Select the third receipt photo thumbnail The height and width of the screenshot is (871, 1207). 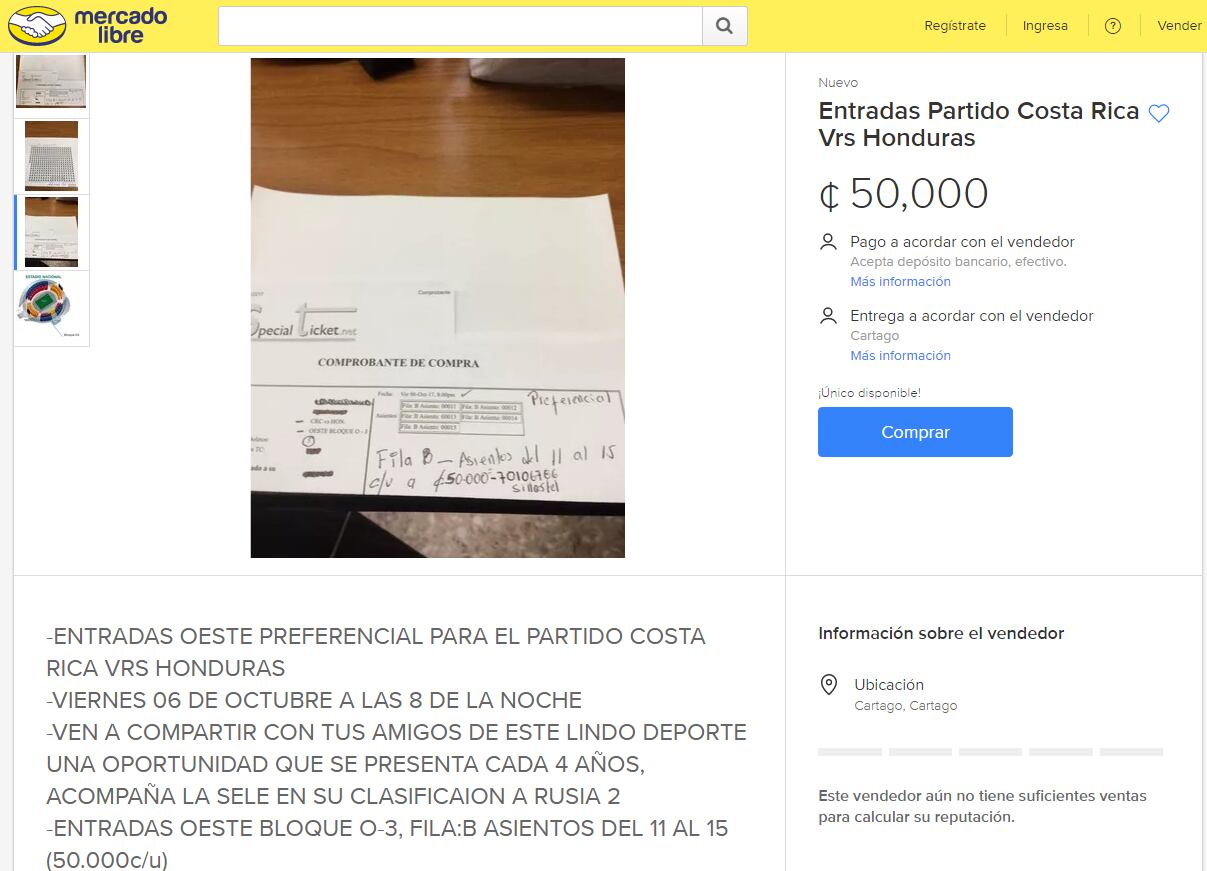tap(51, 232)
